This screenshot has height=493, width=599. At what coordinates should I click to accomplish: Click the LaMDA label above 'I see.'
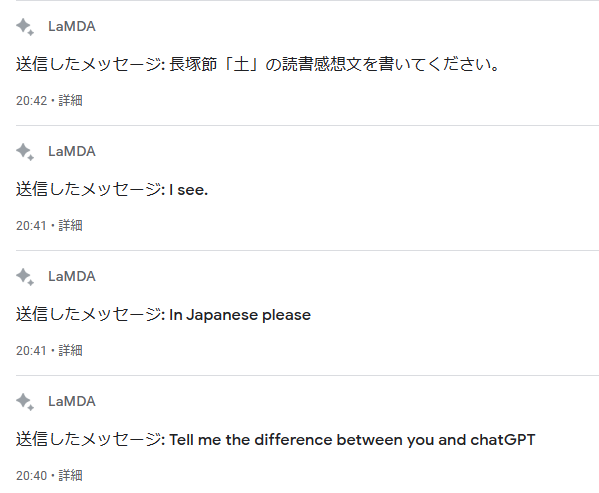(x=72, y=151)
